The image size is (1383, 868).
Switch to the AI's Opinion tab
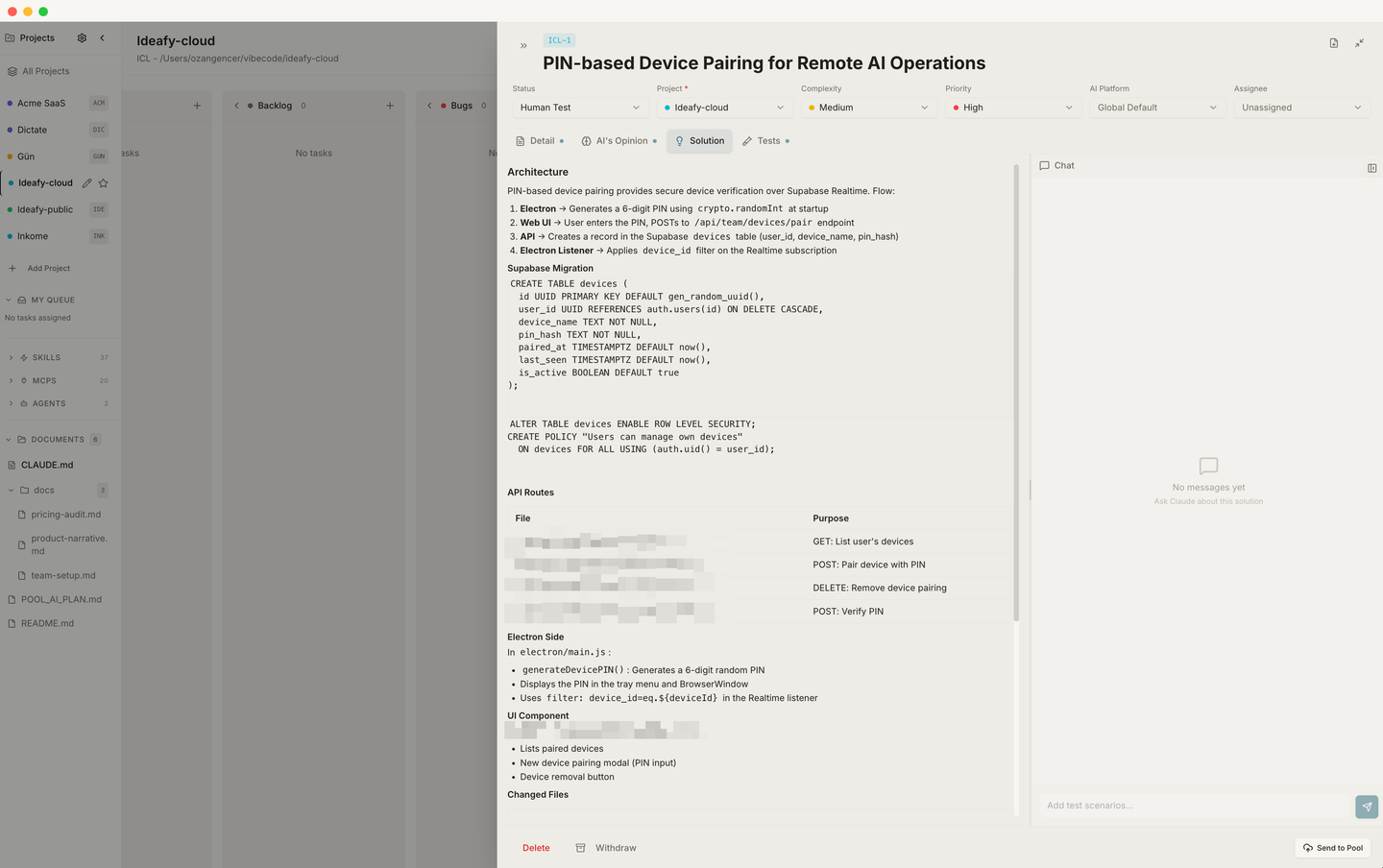619,141
